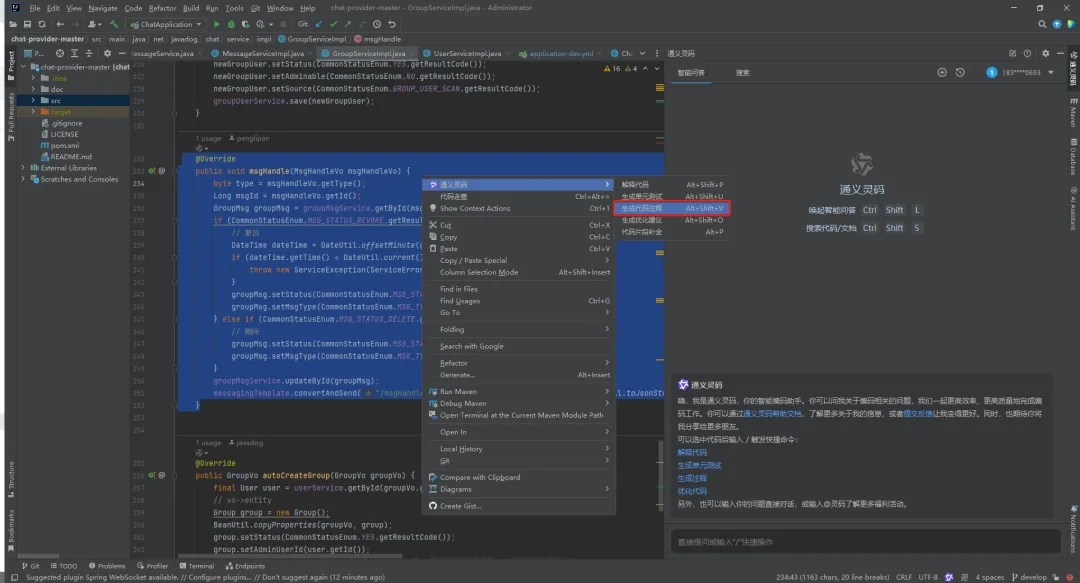1080x583 pixels.
Task: Click Expand All in Project panel
Action: click(x=74, y=53)
